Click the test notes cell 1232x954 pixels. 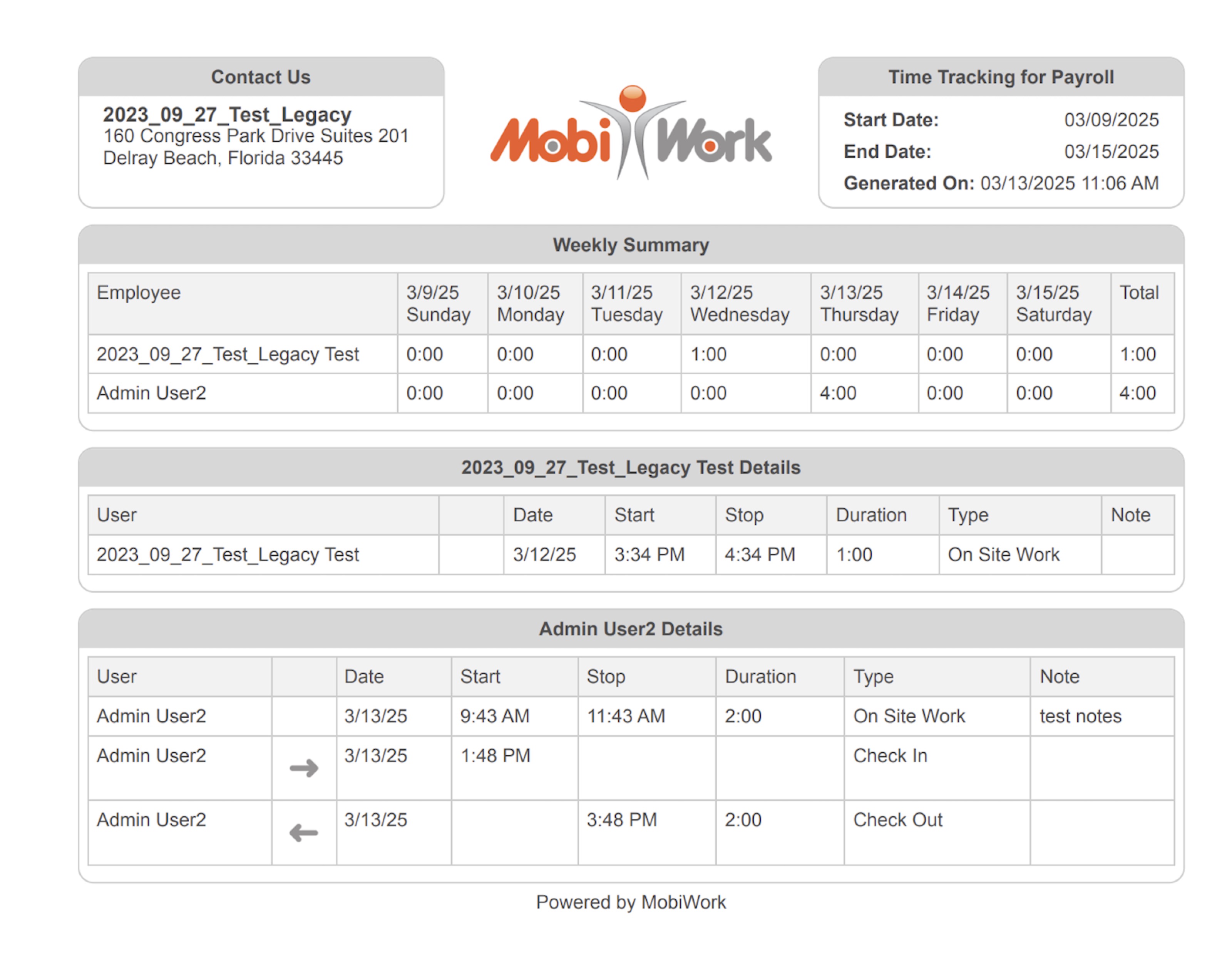click(1080, 716)
